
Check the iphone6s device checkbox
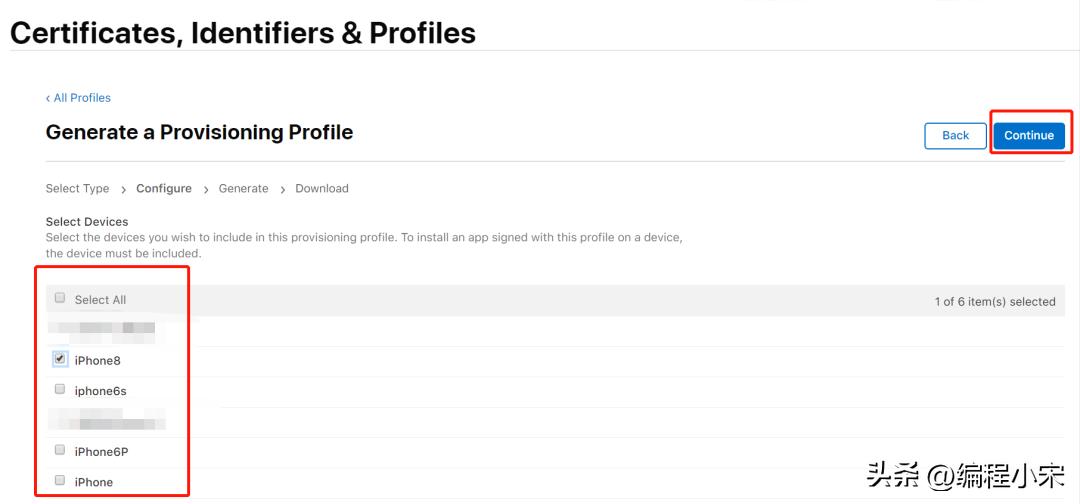coord(60,389)
